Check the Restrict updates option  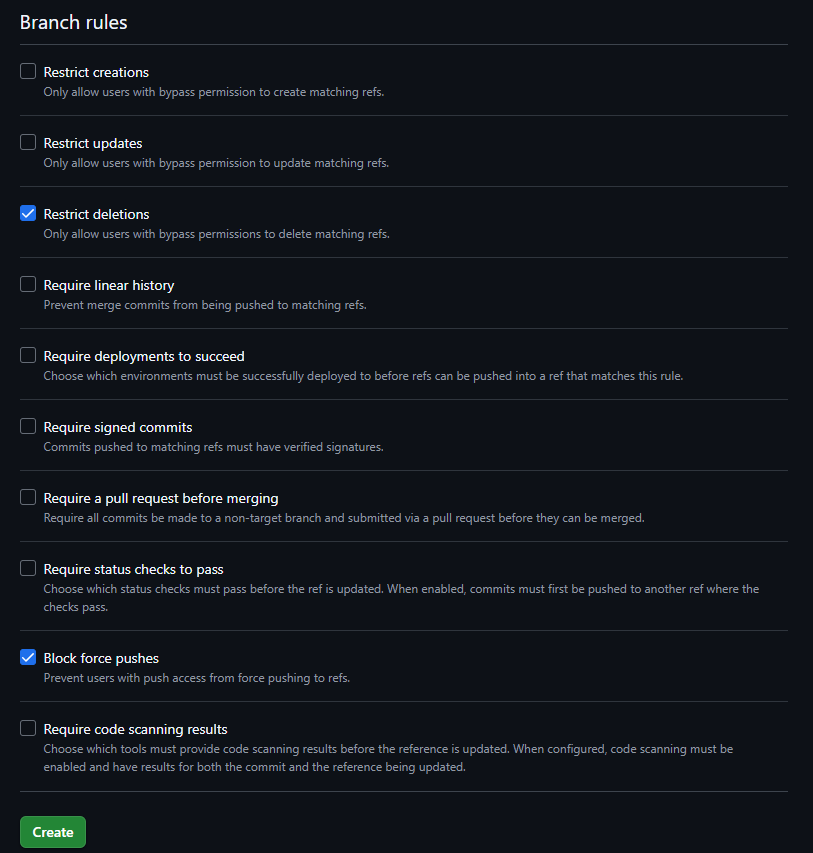tap(28, 143)
